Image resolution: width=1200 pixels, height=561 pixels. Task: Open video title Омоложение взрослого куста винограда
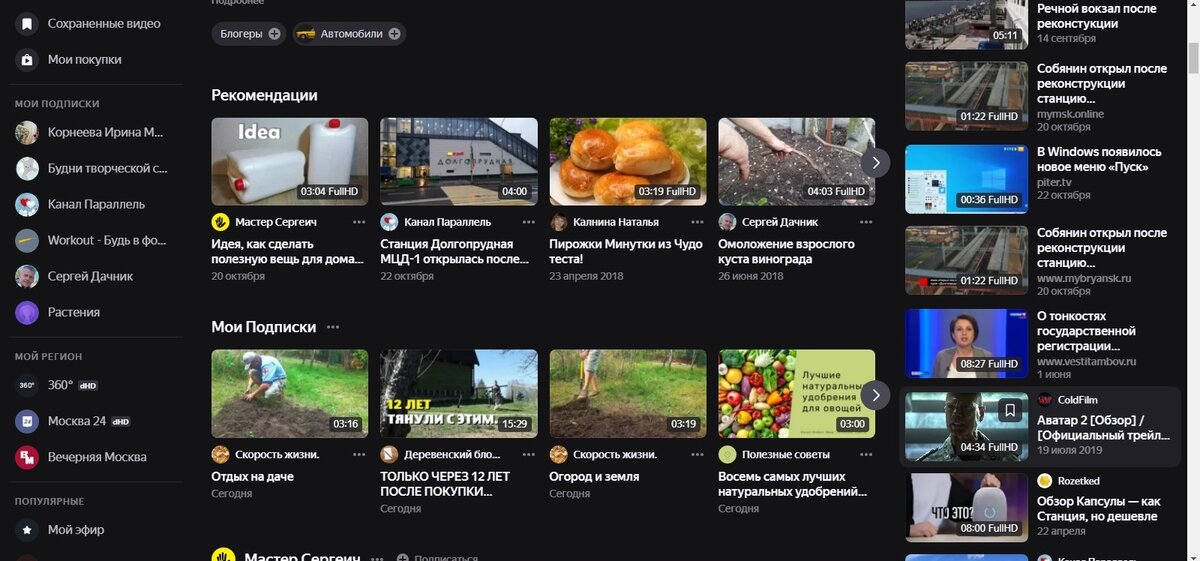click(787, 252)
